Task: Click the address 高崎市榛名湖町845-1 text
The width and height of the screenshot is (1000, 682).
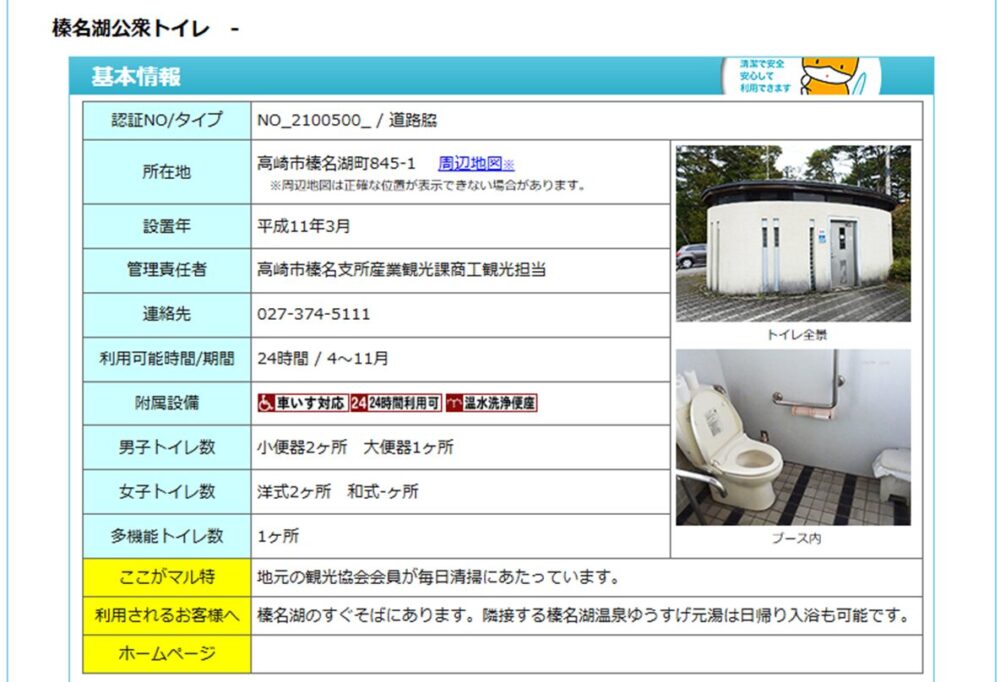Action: [337, 164]
